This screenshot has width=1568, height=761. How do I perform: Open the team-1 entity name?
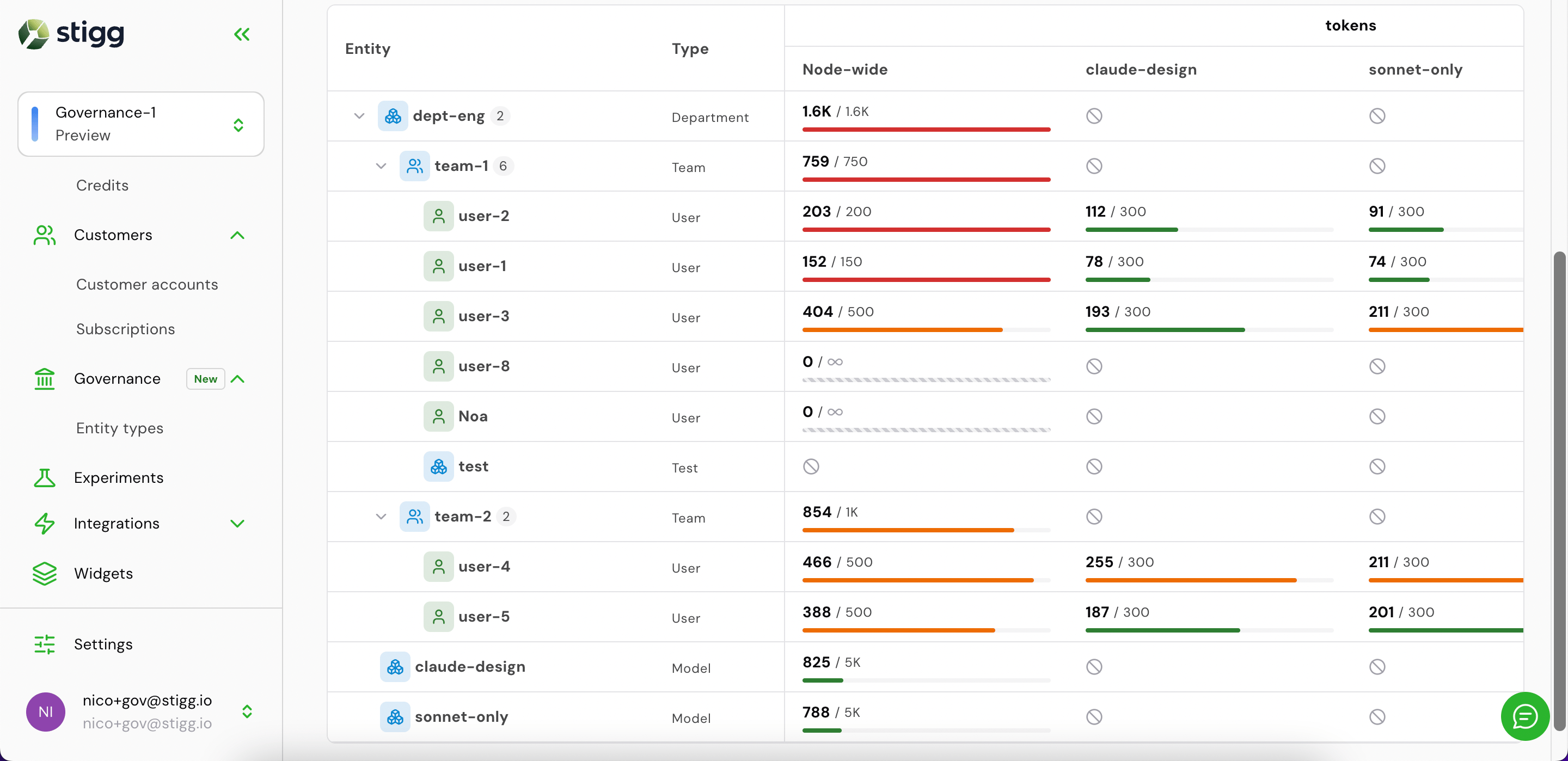(461, 165)
